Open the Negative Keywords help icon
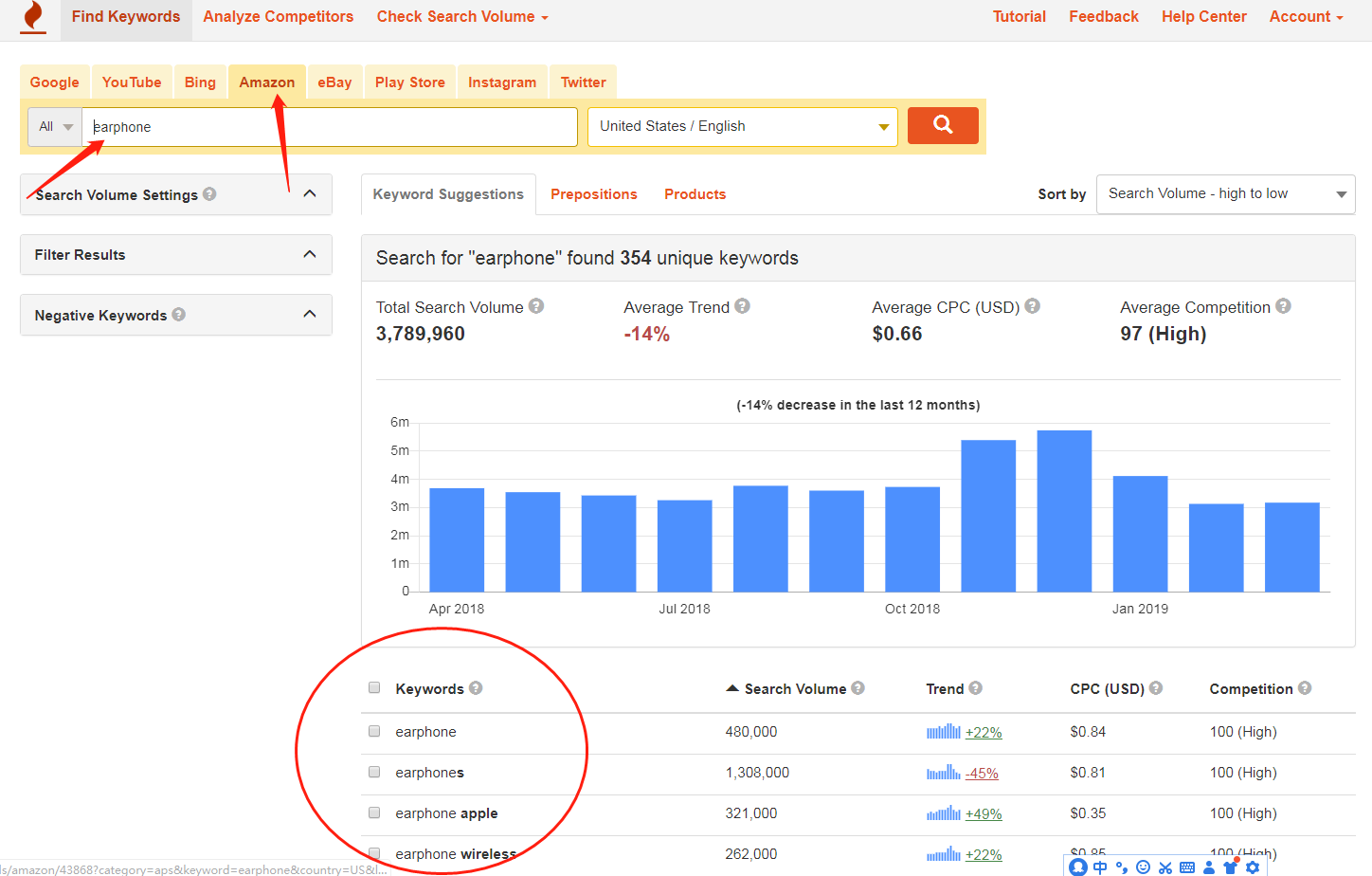Screen dimensions: 1372x876 pyautogui.click(x=178, y=314)
